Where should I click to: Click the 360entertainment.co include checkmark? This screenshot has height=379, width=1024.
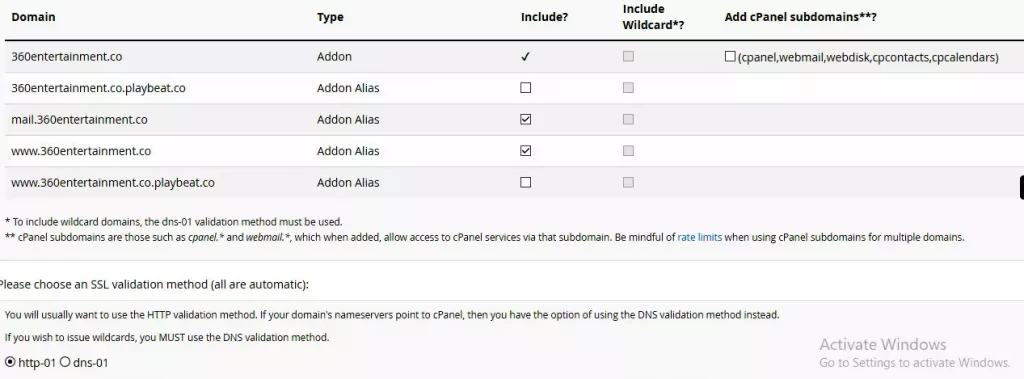[x=526, y=57]
